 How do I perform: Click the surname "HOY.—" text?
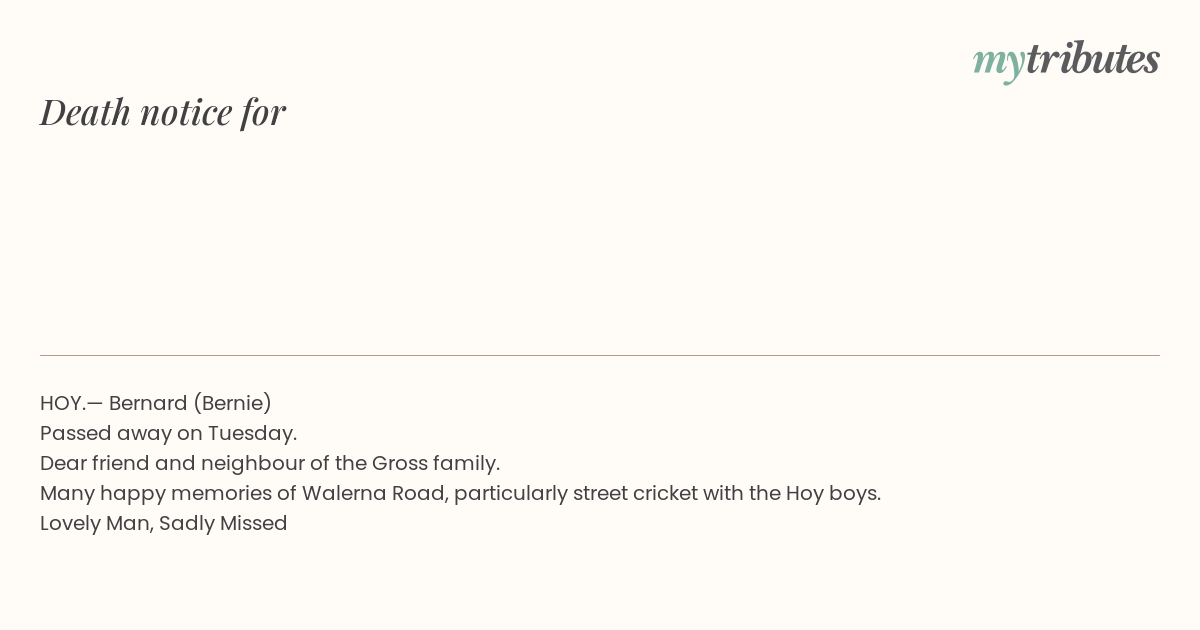point(71,403)
